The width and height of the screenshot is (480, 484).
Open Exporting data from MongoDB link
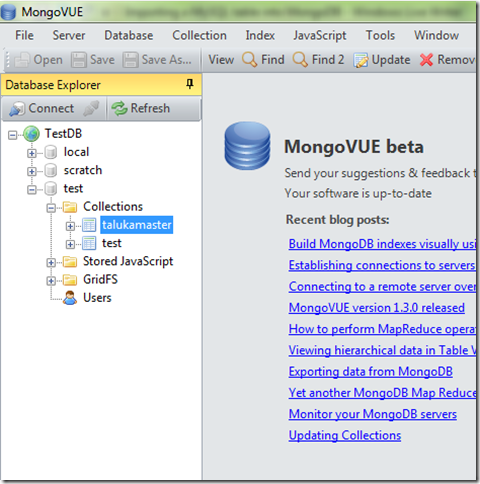(371, 372)
